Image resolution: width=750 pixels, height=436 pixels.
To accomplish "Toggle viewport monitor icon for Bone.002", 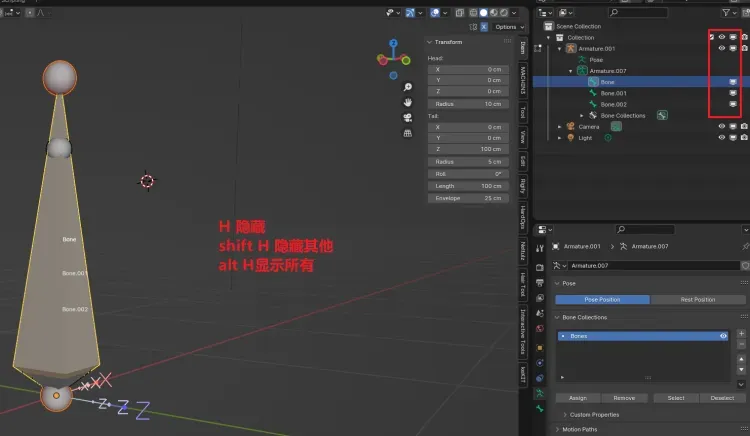I will (x=733, y=104).
